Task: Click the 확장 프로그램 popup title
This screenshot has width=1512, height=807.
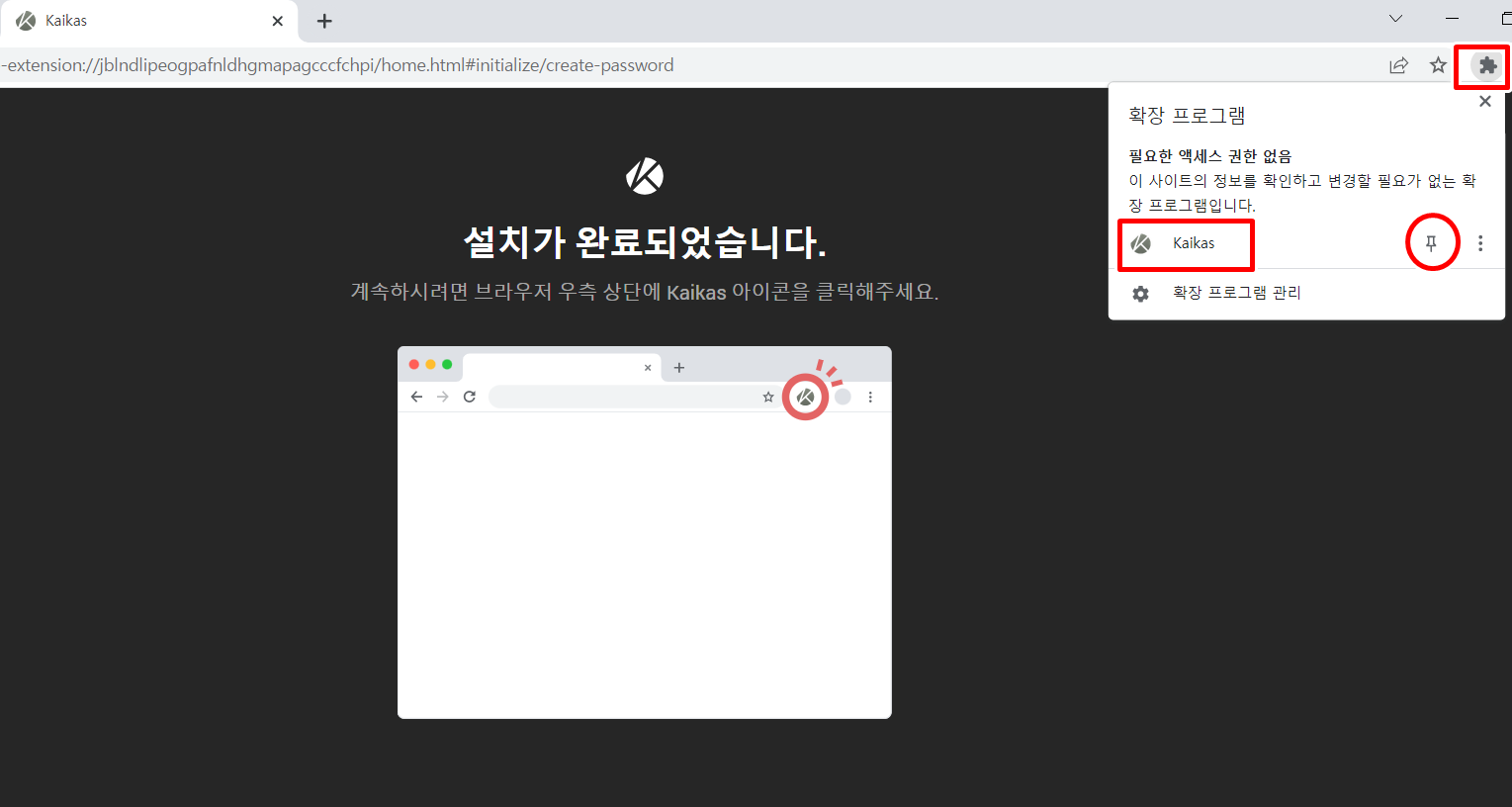Action: [x=1187, y=116]
